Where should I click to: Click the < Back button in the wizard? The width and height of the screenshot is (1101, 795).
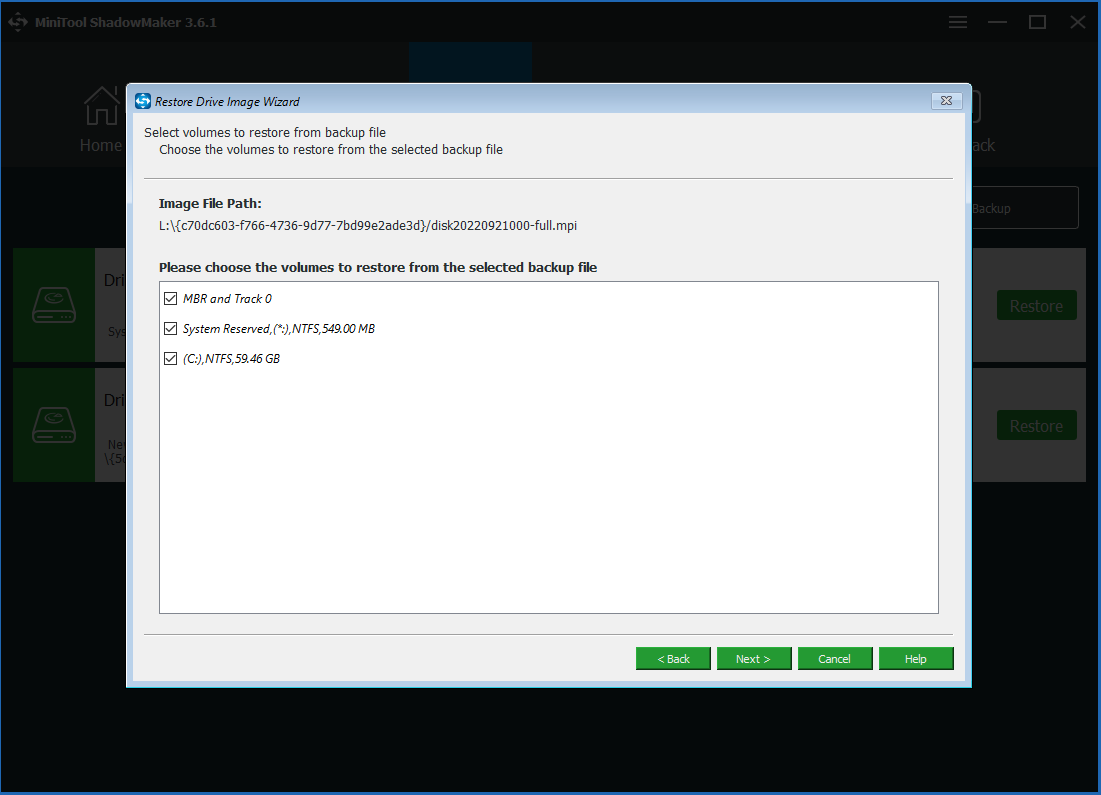tap(673, 658)
